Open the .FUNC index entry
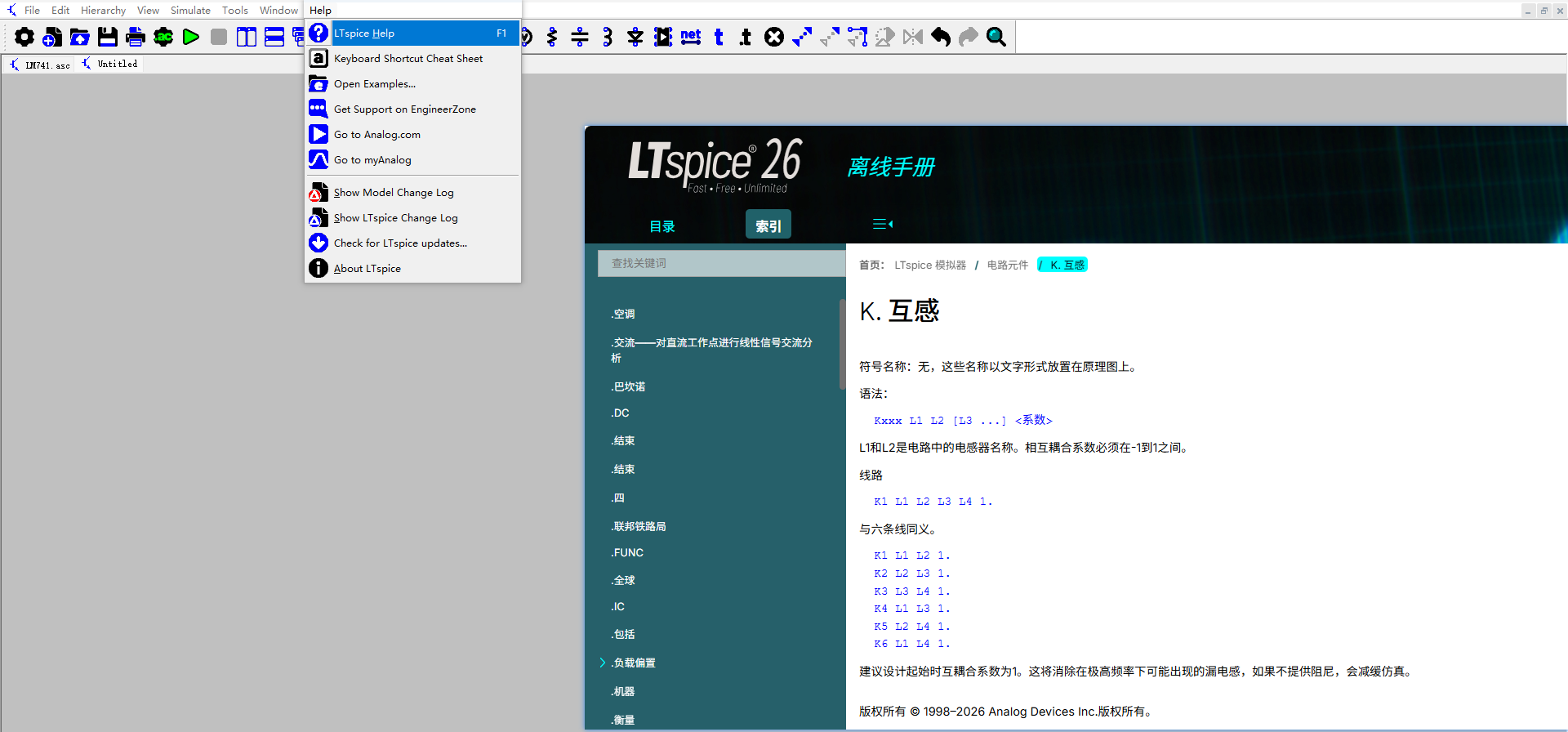This screenshot has height=732, width=1568. pyautogui.click(x=627, y=553)
